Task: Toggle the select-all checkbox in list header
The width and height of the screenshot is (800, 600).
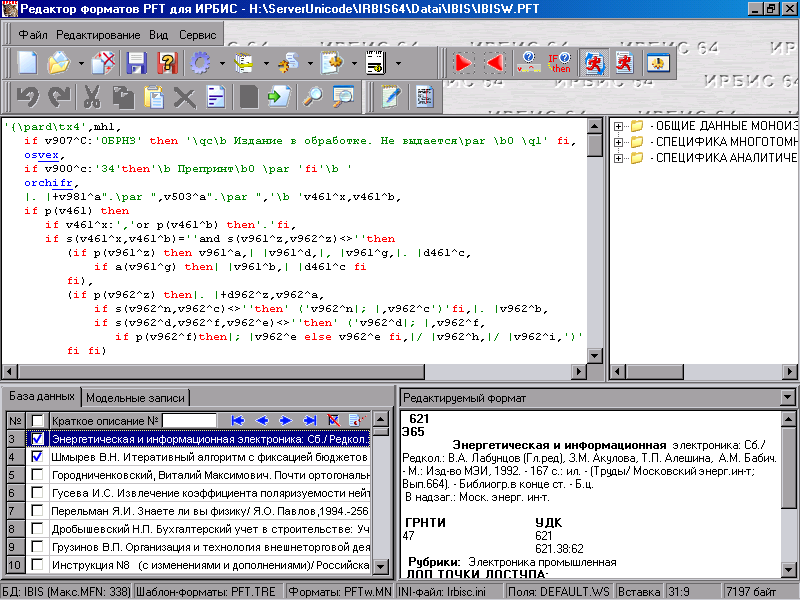Action: coord(38,421)
